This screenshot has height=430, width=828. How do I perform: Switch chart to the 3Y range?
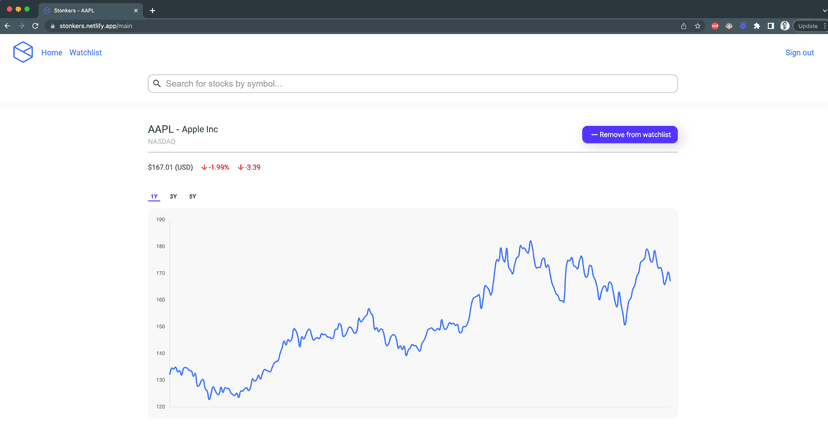coord(173,197)
